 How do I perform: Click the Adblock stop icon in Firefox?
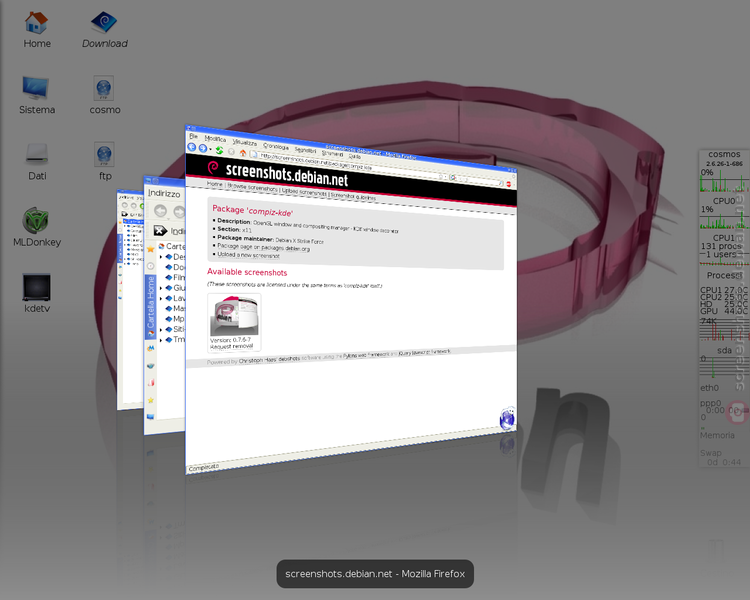tap(508, 184)
